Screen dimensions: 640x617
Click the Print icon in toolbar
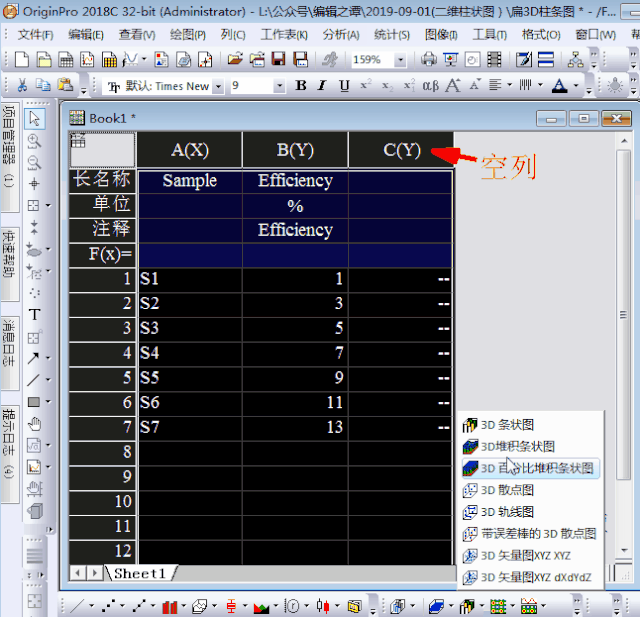click(x=429, y=60)
